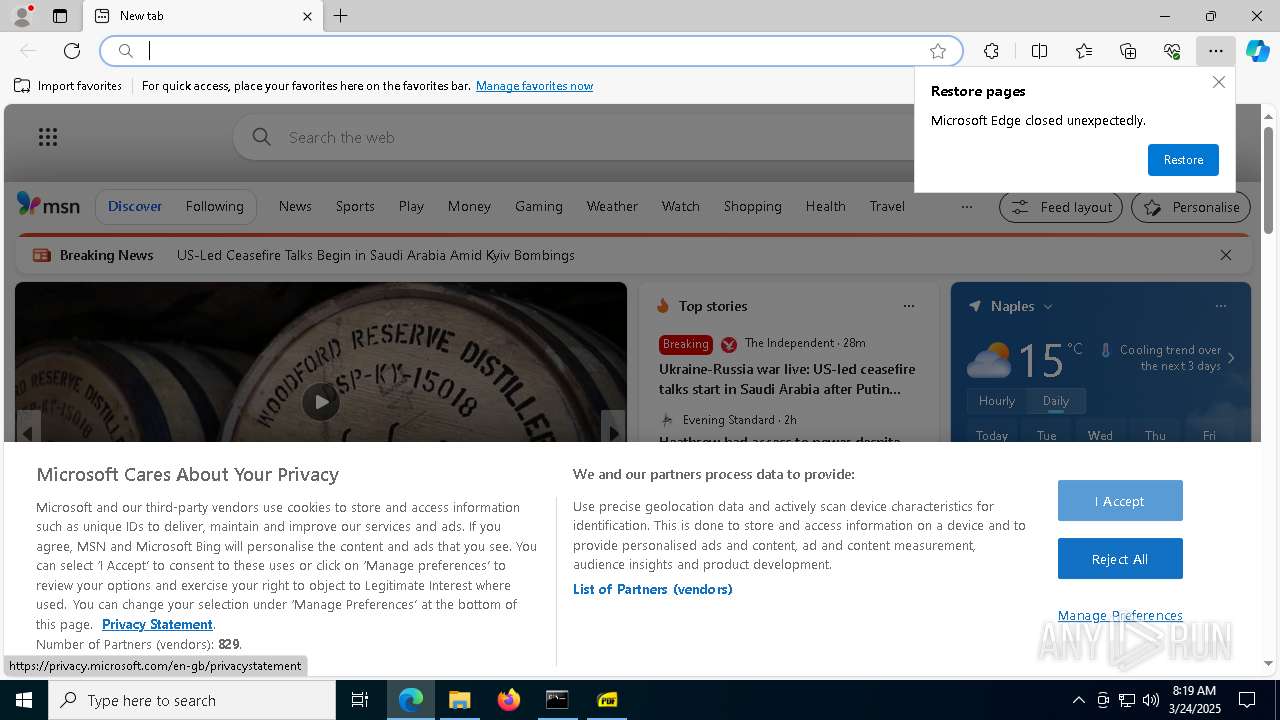
Task: Close the Breaking News banner
Action: pyautogui.click(x=1225, y=255)
